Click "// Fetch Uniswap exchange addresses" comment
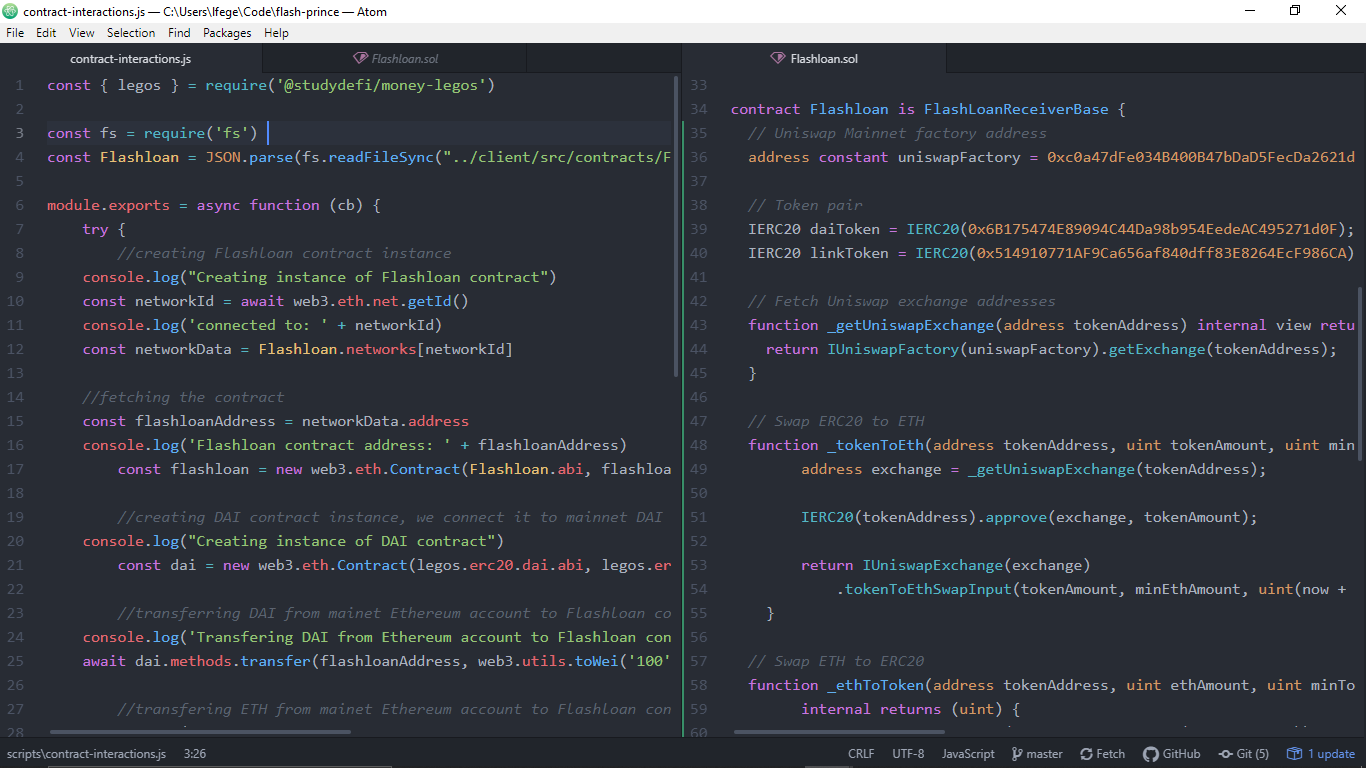The height and width of the screenshot is (768, 1366). [902, 301]
